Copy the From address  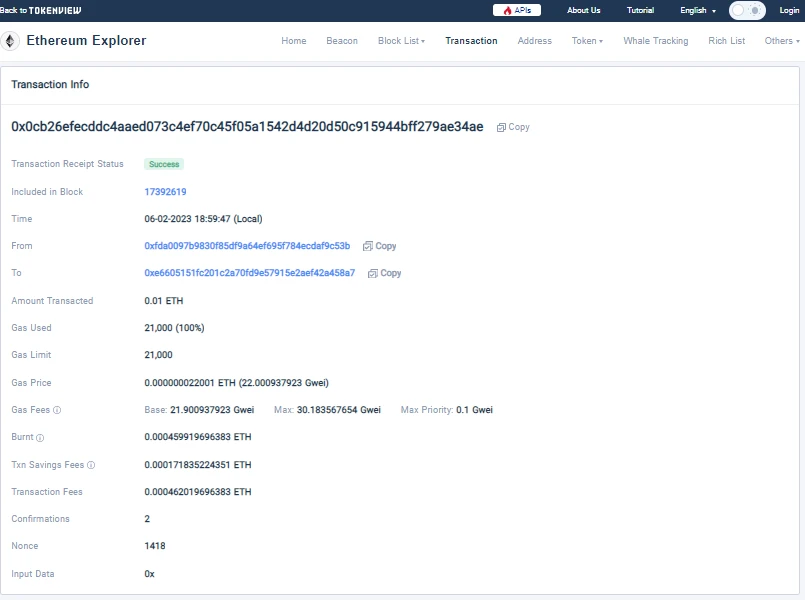[x=380, y=246]
